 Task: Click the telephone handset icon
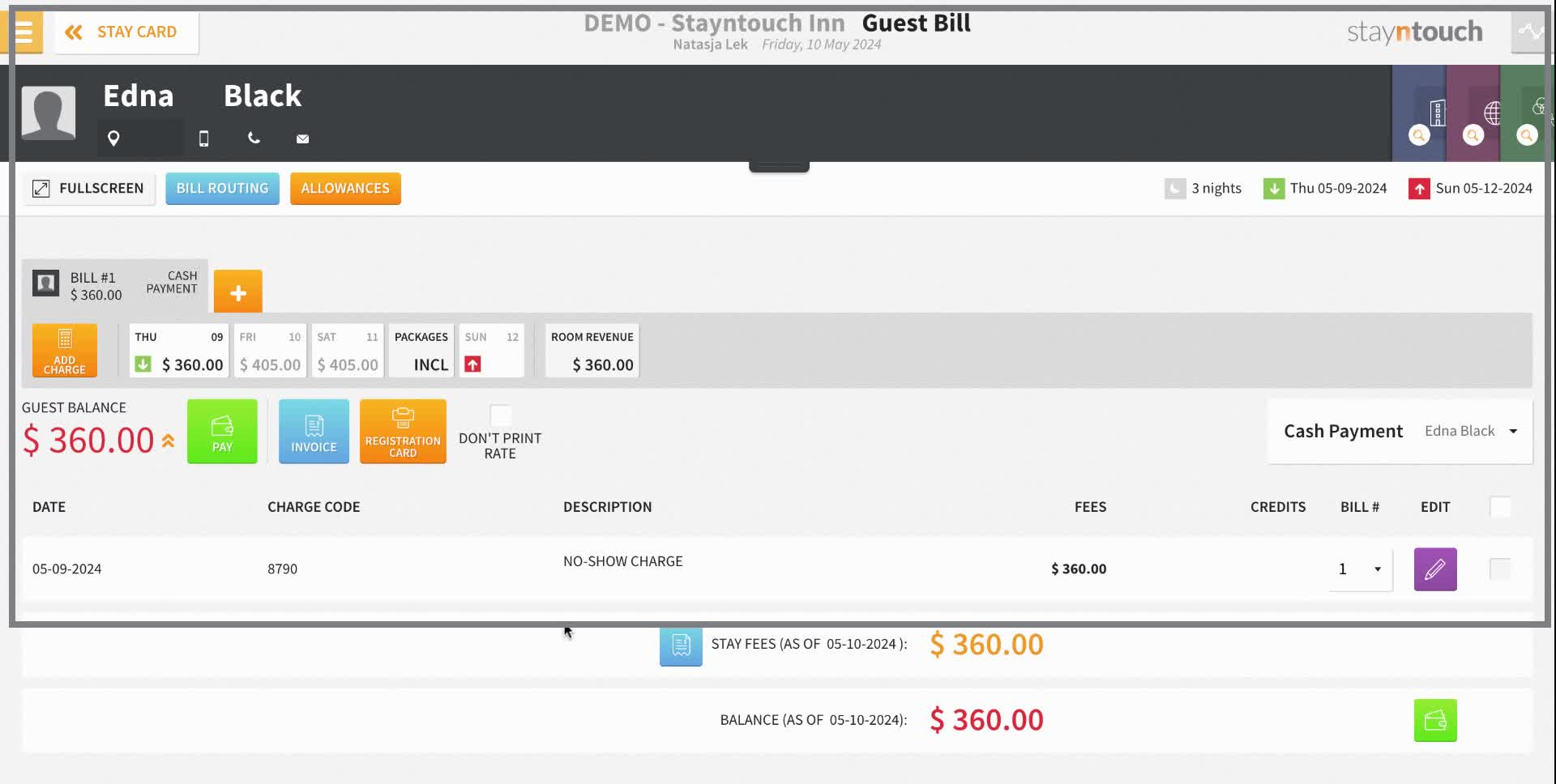[x=254, y=138]
